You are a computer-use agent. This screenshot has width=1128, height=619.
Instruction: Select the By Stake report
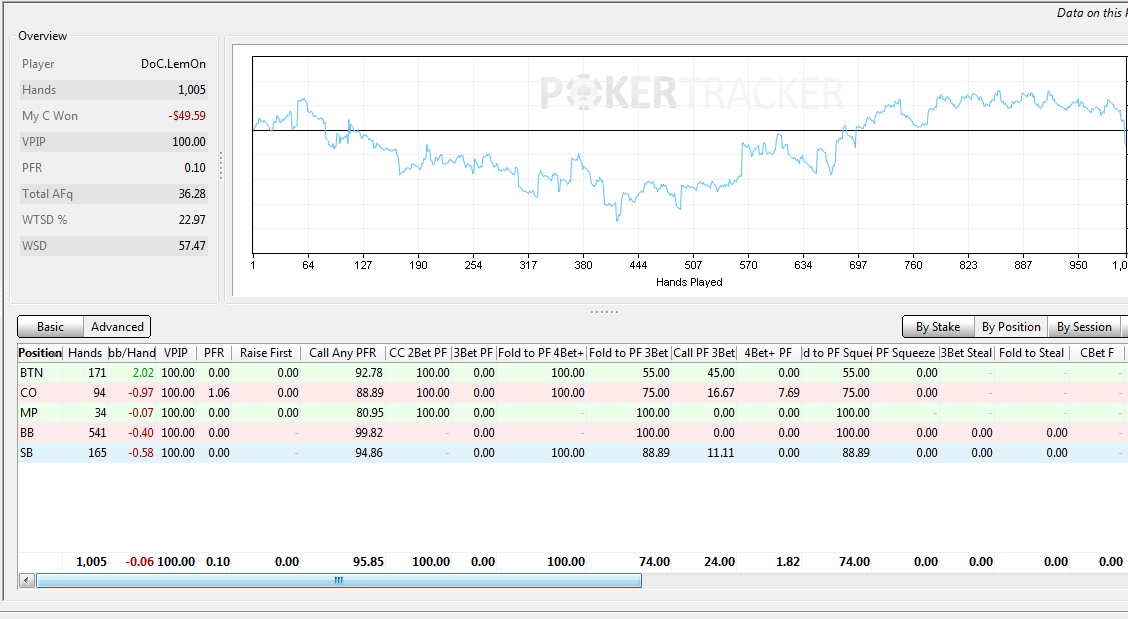[x=938, y=327]
